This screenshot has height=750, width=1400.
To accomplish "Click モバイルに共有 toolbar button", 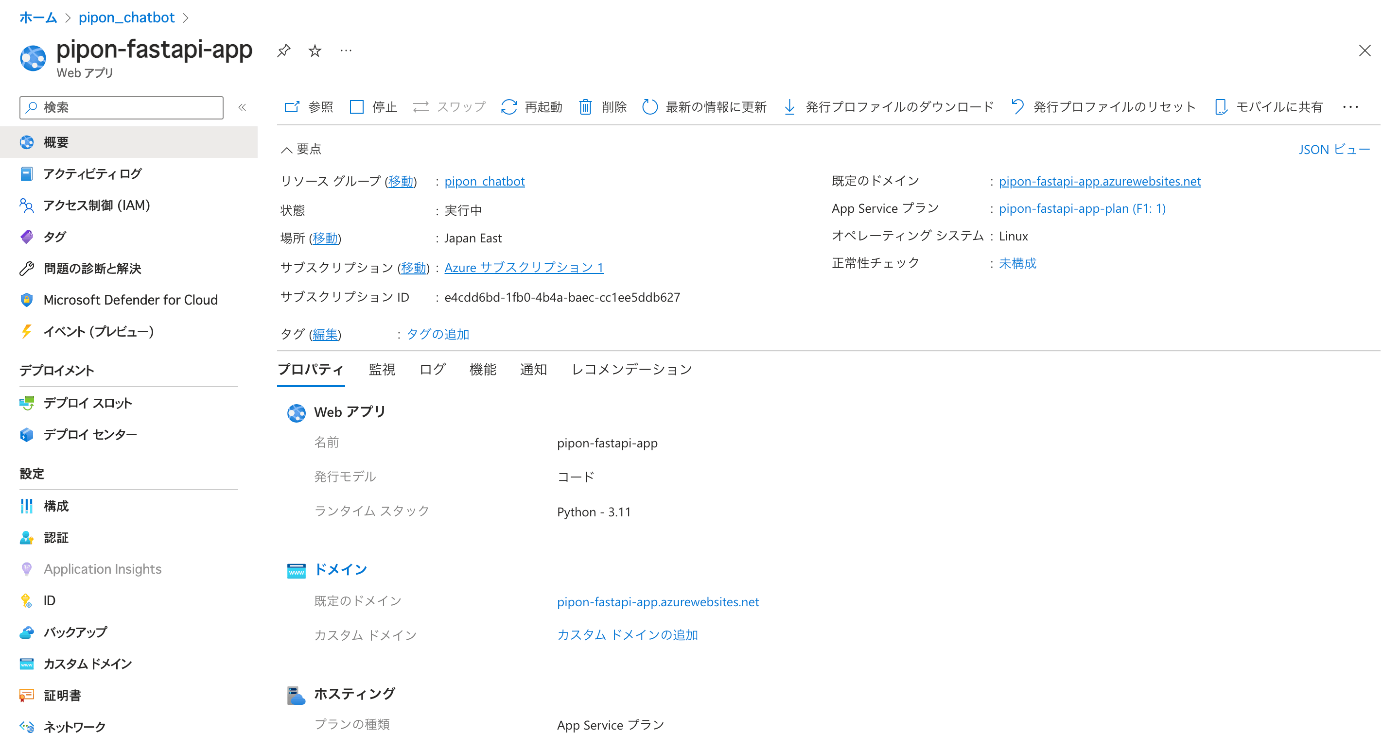I will click(1268, 107).
